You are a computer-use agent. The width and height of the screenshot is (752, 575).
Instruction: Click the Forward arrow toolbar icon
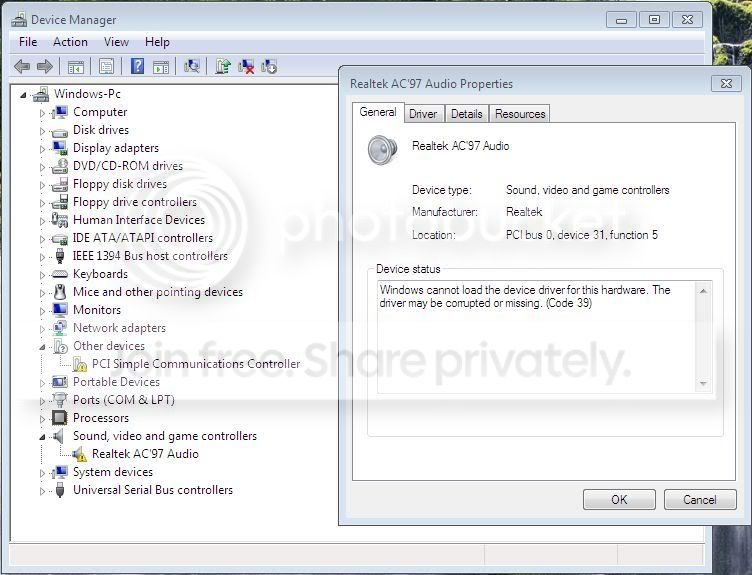click(x=45, y=66)
